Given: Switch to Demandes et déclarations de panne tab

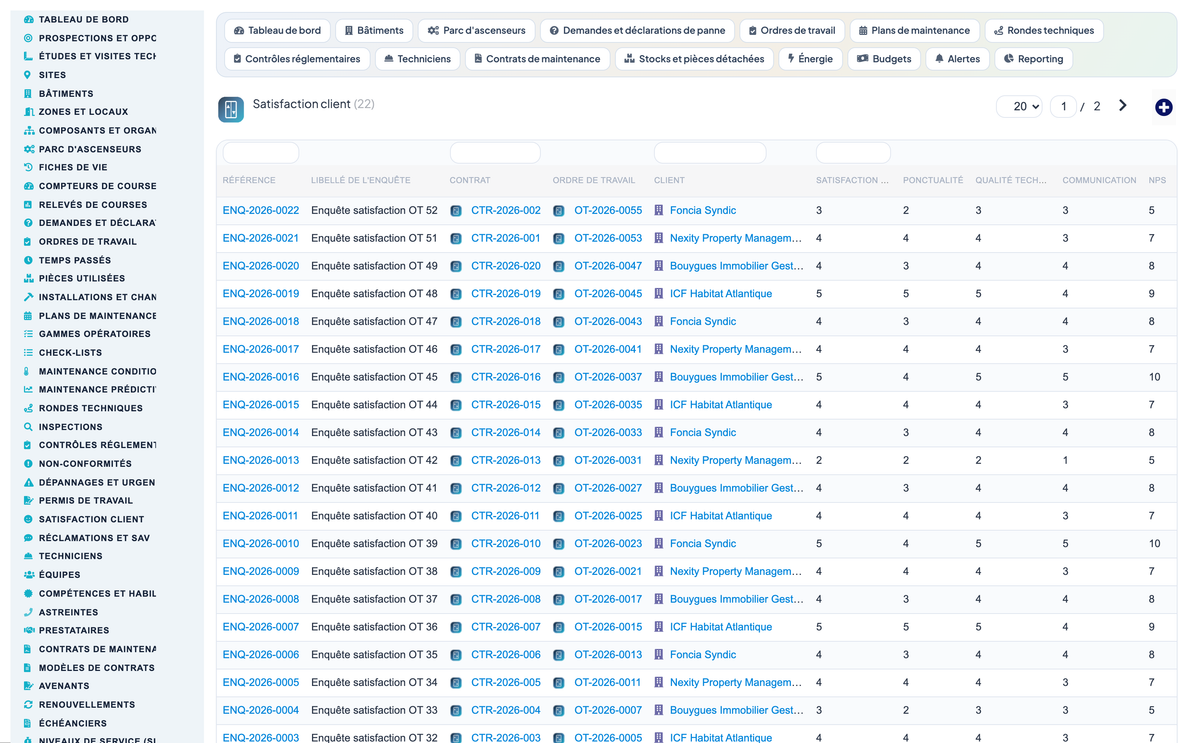Looking at the screenshot, I should pos(639,31).
